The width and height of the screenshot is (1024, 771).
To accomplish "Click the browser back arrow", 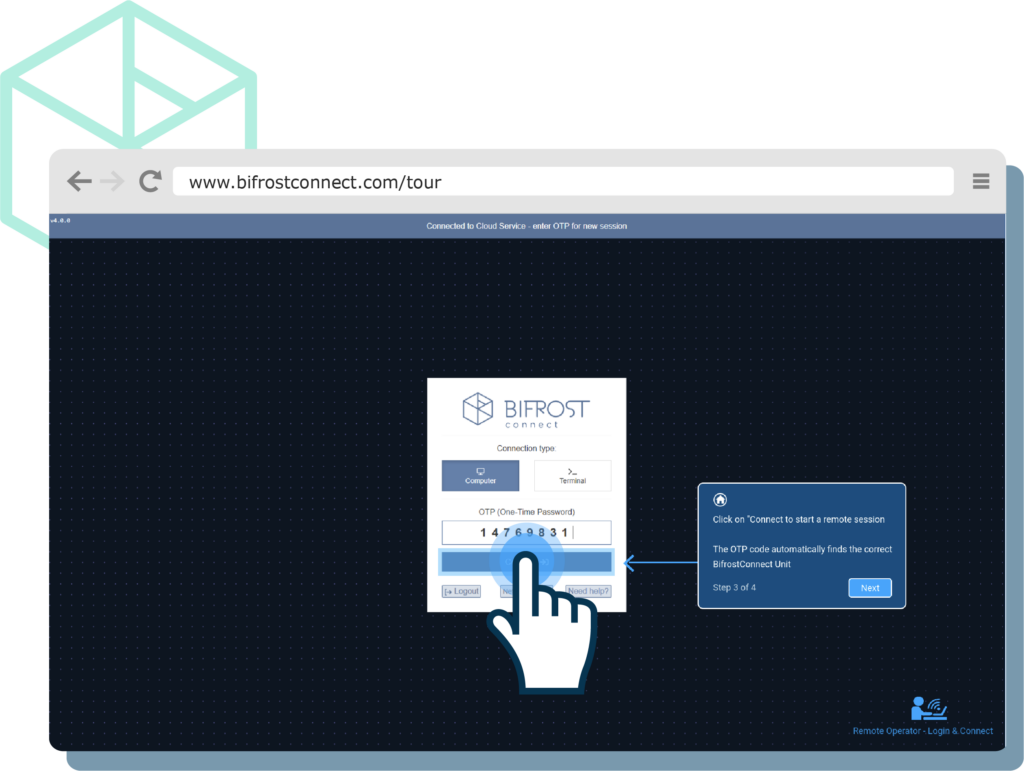I will coord(79,181).
